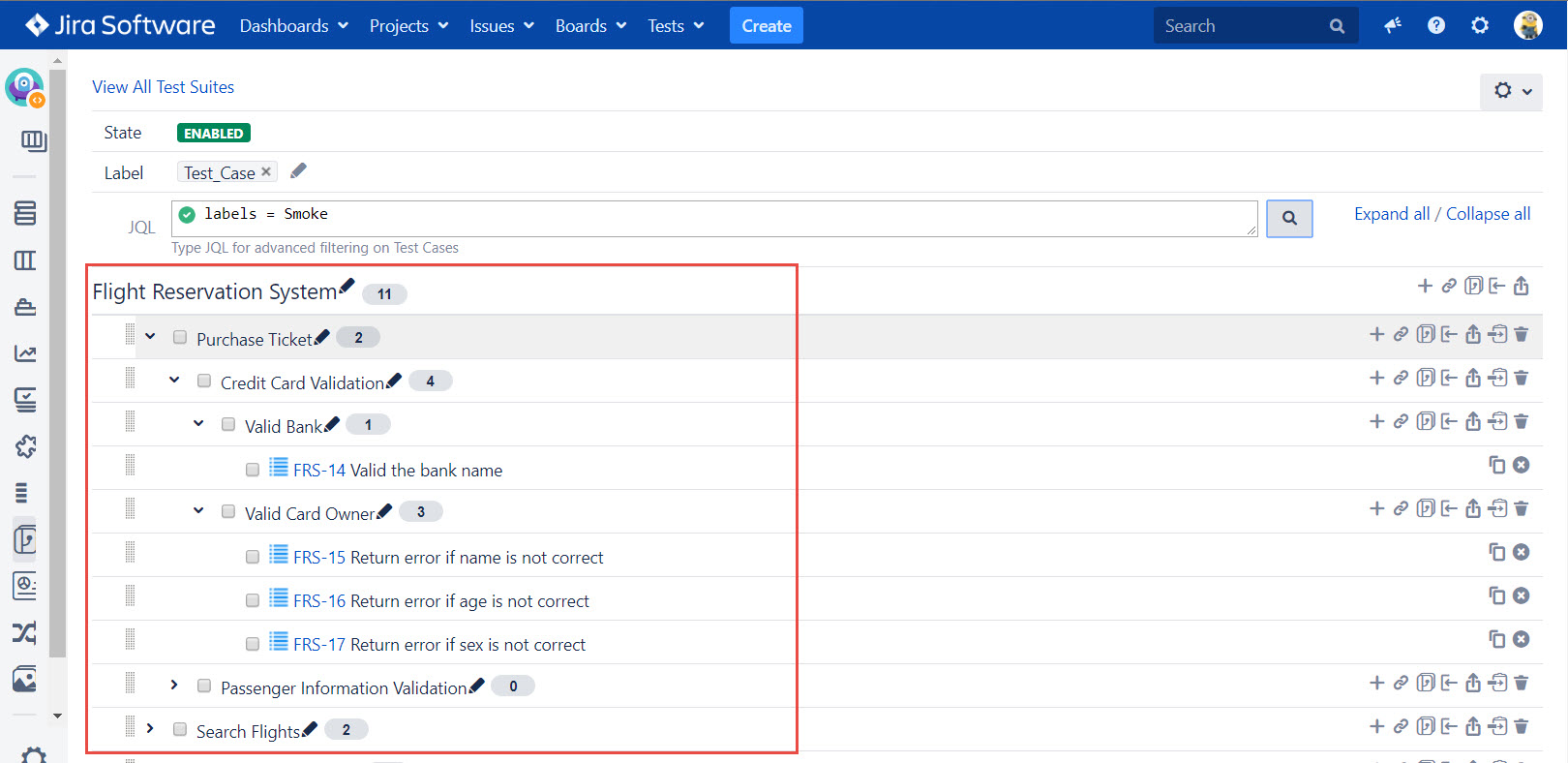Click the ENABLED state badge
This screenshot has width=1568, height=763.
pos(214,133)
